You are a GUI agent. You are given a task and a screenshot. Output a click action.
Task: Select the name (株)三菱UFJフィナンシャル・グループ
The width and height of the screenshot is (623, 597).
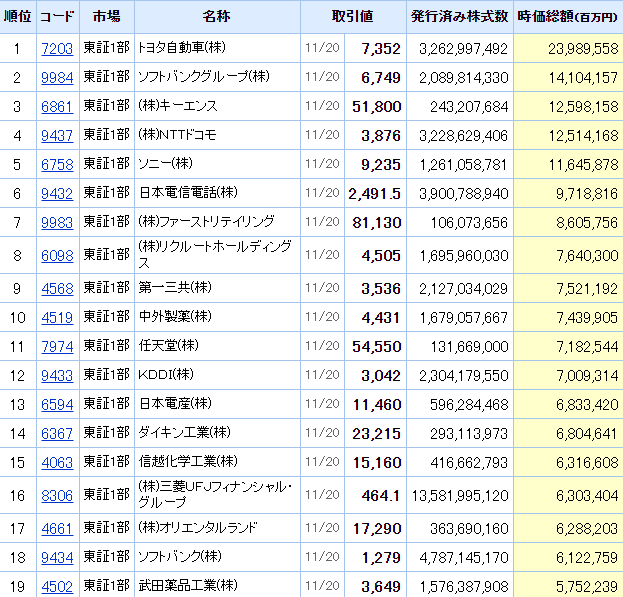click(x=215, y=495)
